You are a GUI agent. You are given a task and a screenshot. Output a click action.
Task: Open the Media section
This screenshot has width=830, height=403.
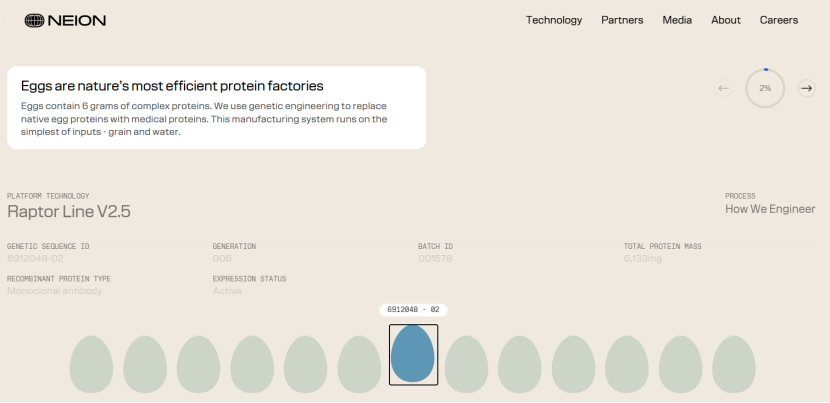pyautogui.click(x=677, y=20)
